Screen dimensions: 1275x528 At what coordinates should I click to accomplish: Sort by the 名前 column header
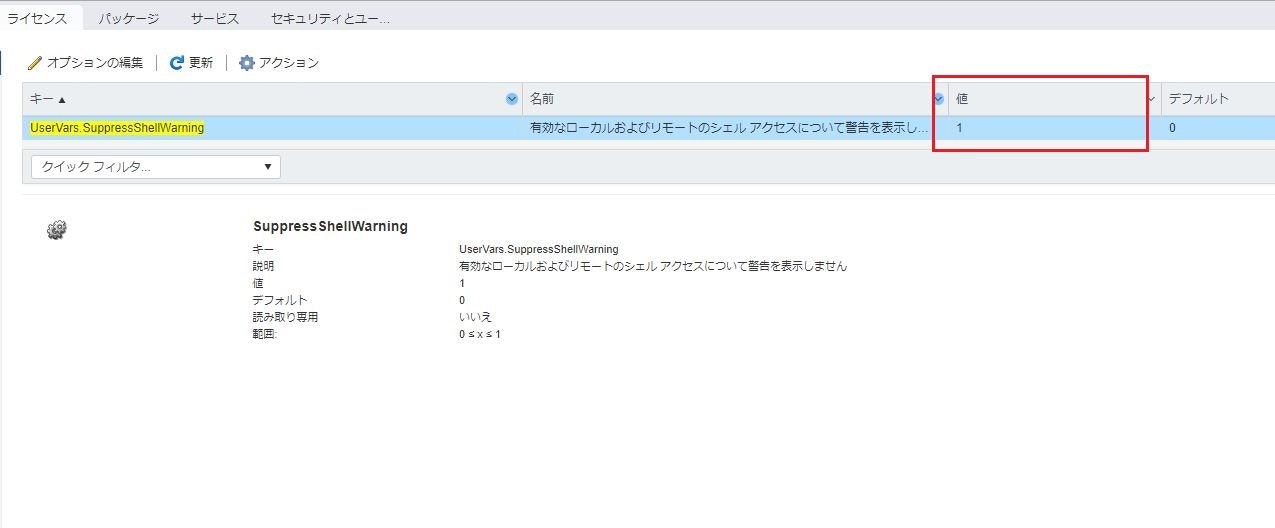(735, 99)
